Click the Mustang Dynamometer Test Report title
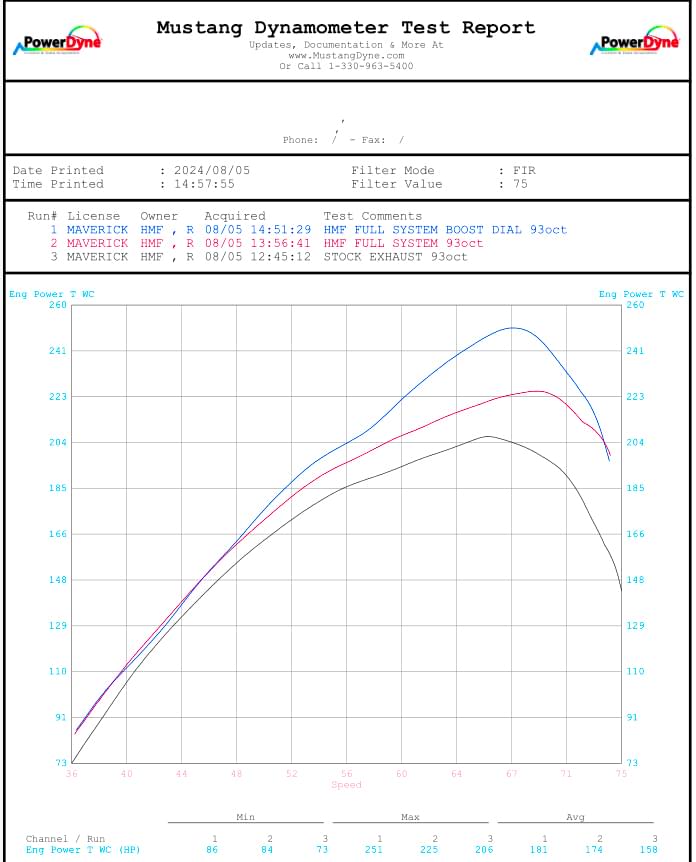Viewport: 696px width, 862px height. 346,27
